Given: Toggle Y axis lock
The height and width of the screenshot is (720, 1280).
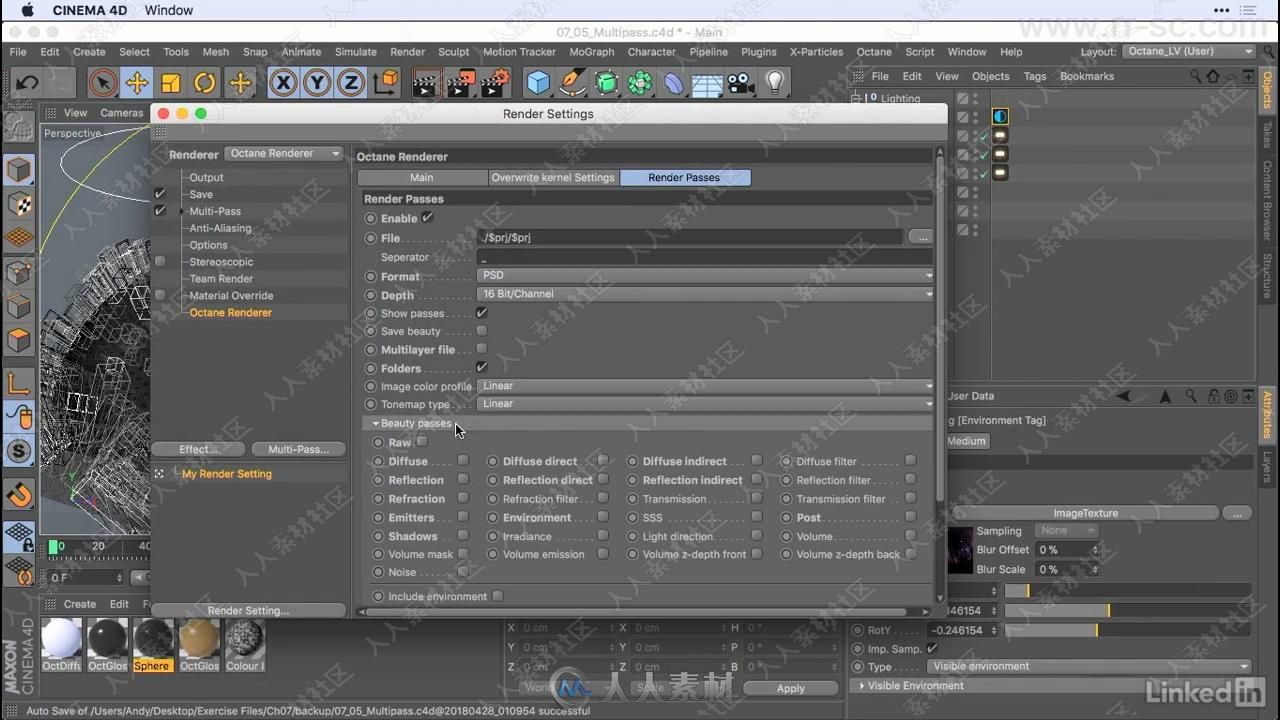Looking at the screenshot, I should 317,83.
